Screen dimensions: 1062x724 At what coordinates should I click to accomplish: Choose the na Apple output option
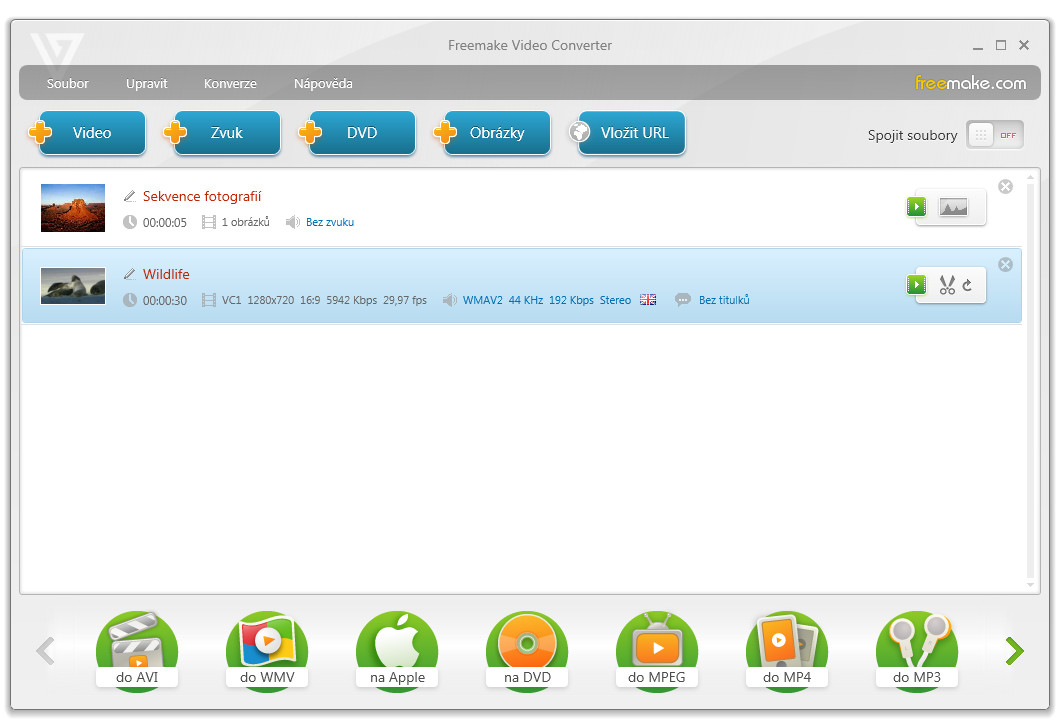(x=397, y=651)
